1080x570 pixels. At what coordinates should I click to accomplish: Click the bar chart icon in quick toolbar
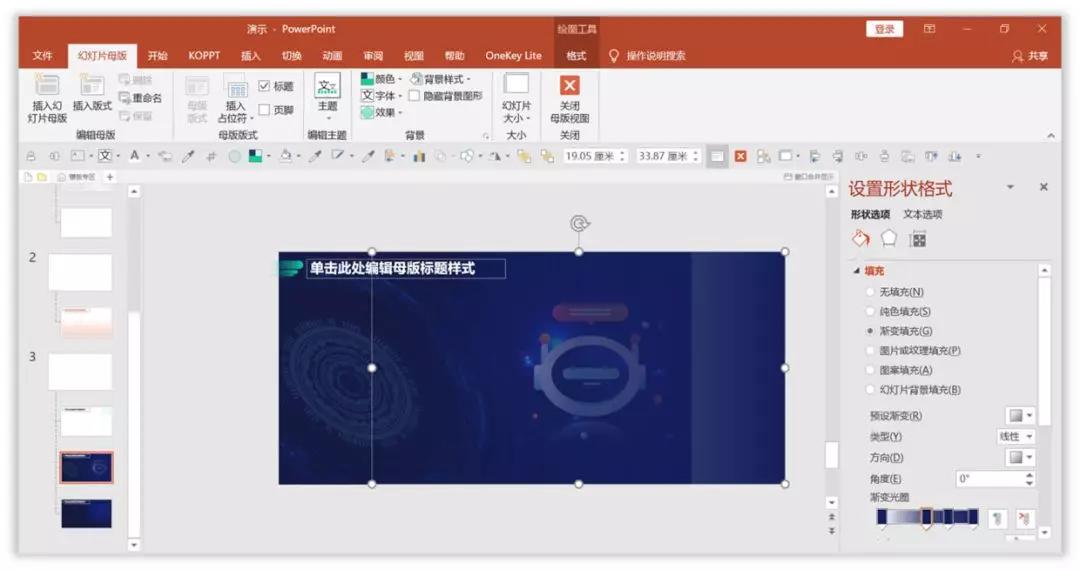[419, 156]
